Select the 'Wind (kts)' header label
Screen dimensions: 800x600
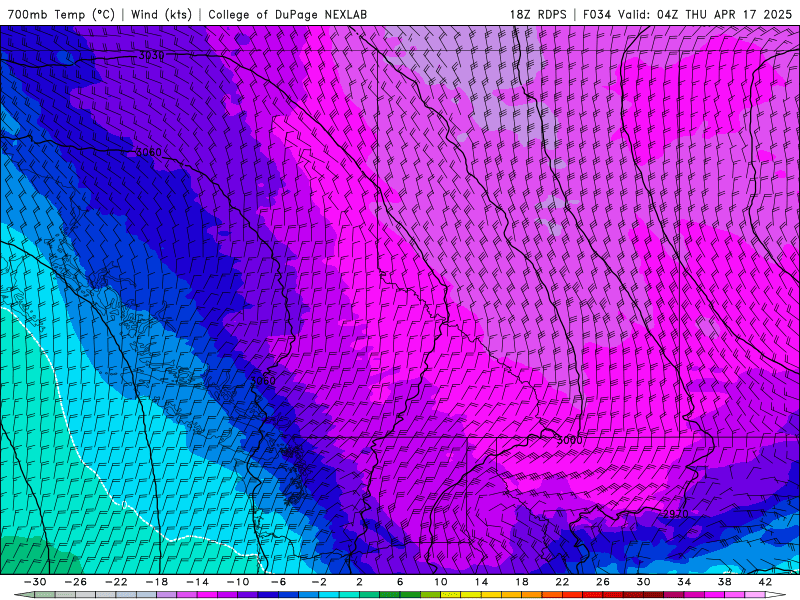[161, 14]
